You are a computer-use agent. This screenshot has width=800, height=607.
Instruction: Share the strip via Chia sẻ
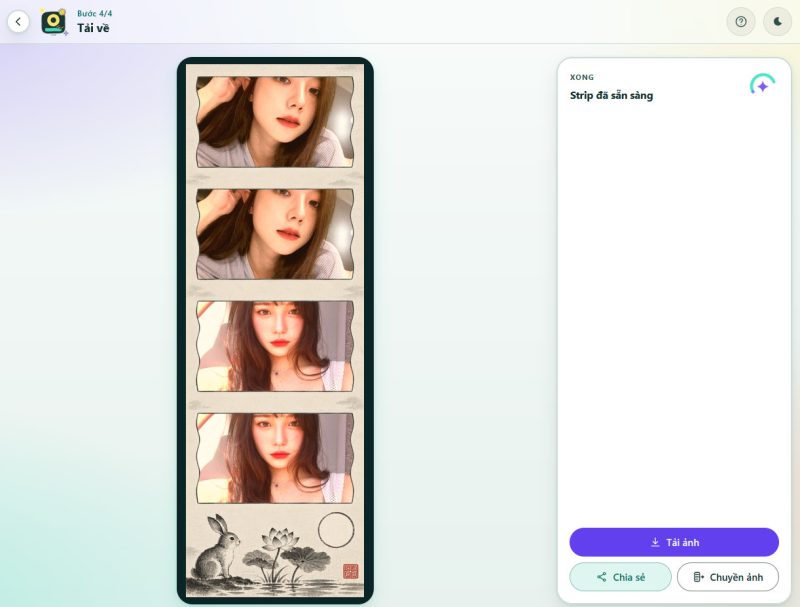620,577
